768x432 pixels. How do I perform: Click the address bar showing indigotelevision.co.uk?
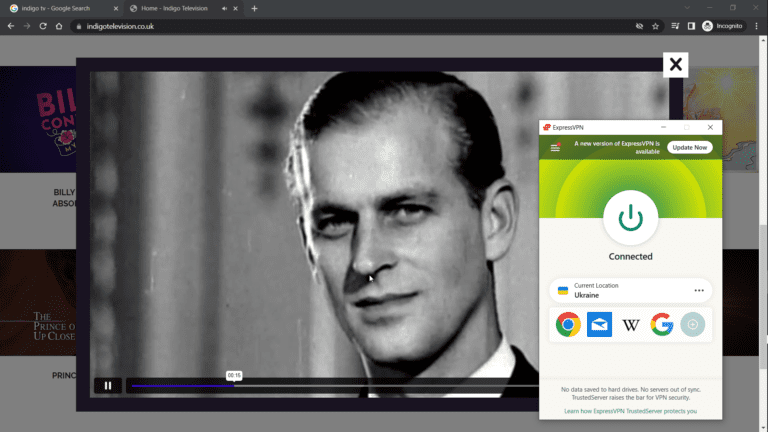click(x=300, y=26)
